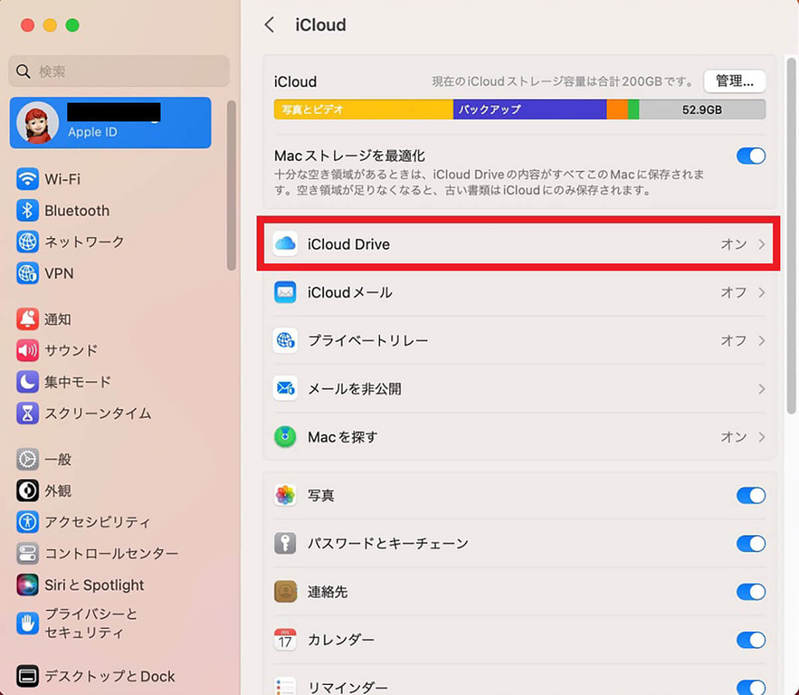Click the Mac を探す オン status
The height and width of the screenshot is (695, 799).
point(733,437)
